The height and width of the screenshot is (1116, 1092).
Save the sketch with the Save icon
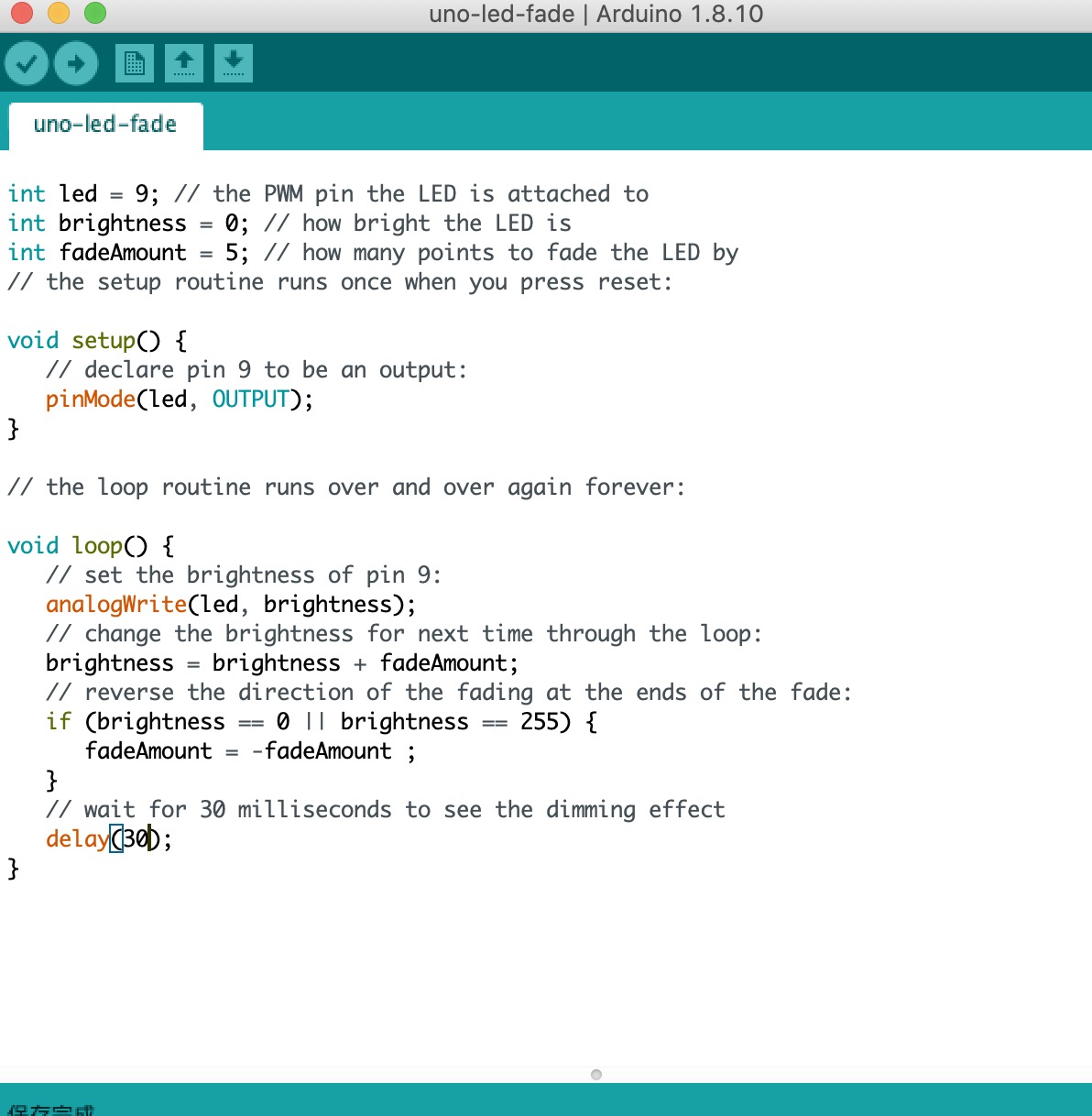[234, 63]
